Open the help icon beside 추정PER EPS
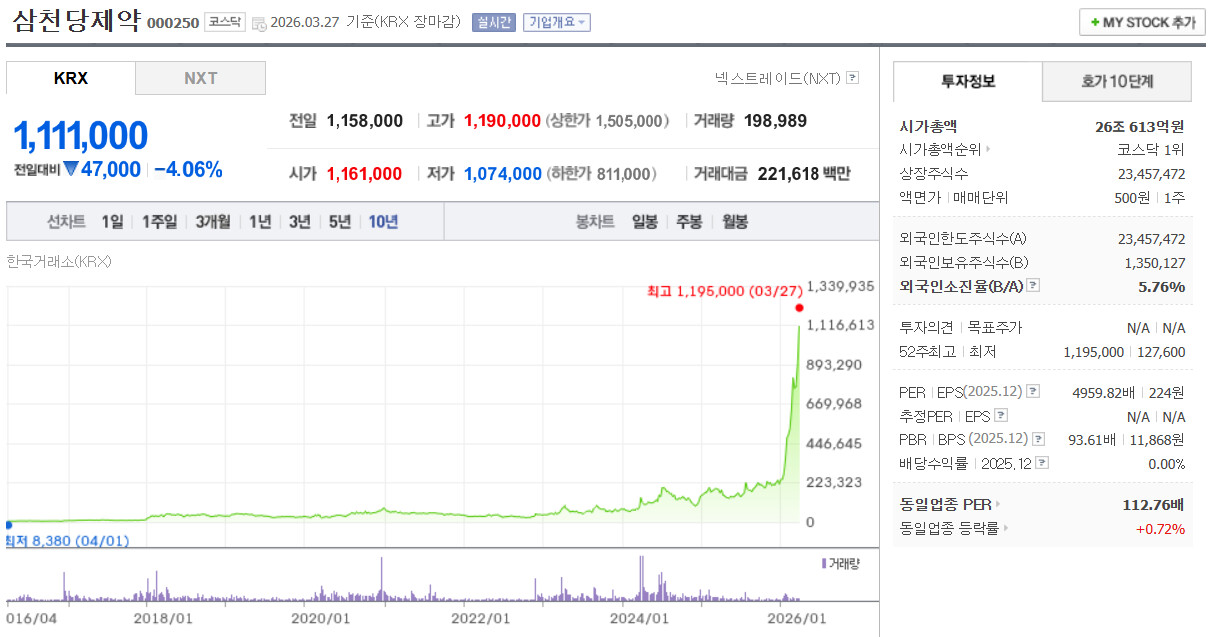This screenshot has width=1221, height=637. (1001, 416)
